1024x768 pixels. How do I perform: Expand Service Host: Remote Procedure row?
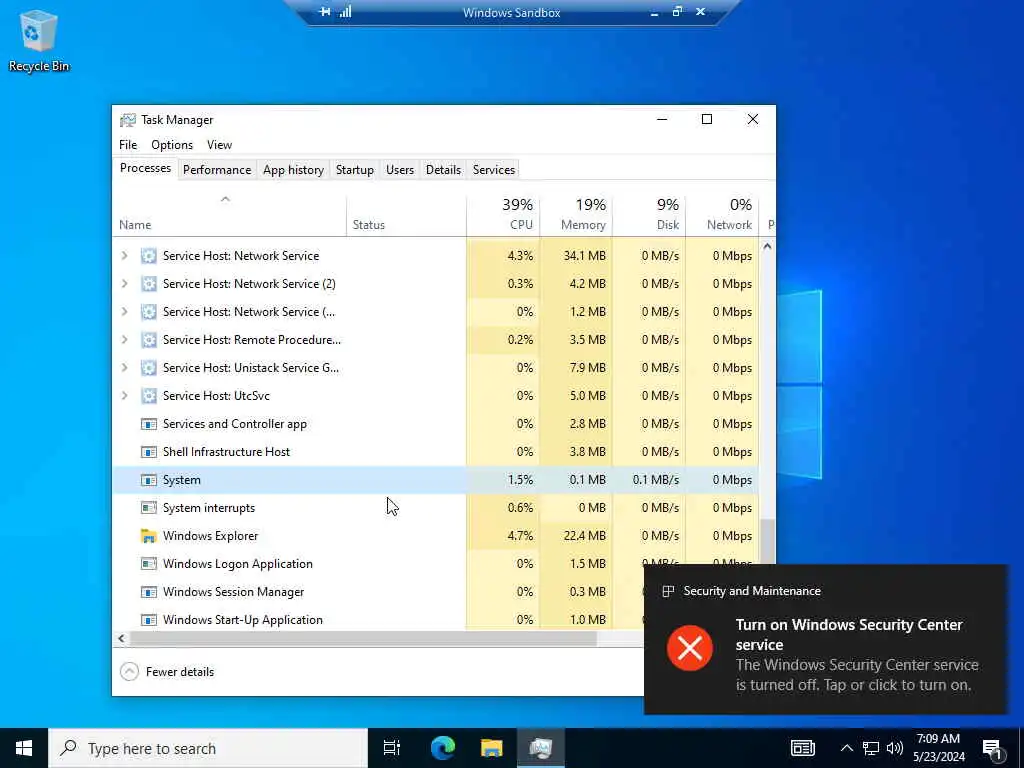click(x=124, y=340)
